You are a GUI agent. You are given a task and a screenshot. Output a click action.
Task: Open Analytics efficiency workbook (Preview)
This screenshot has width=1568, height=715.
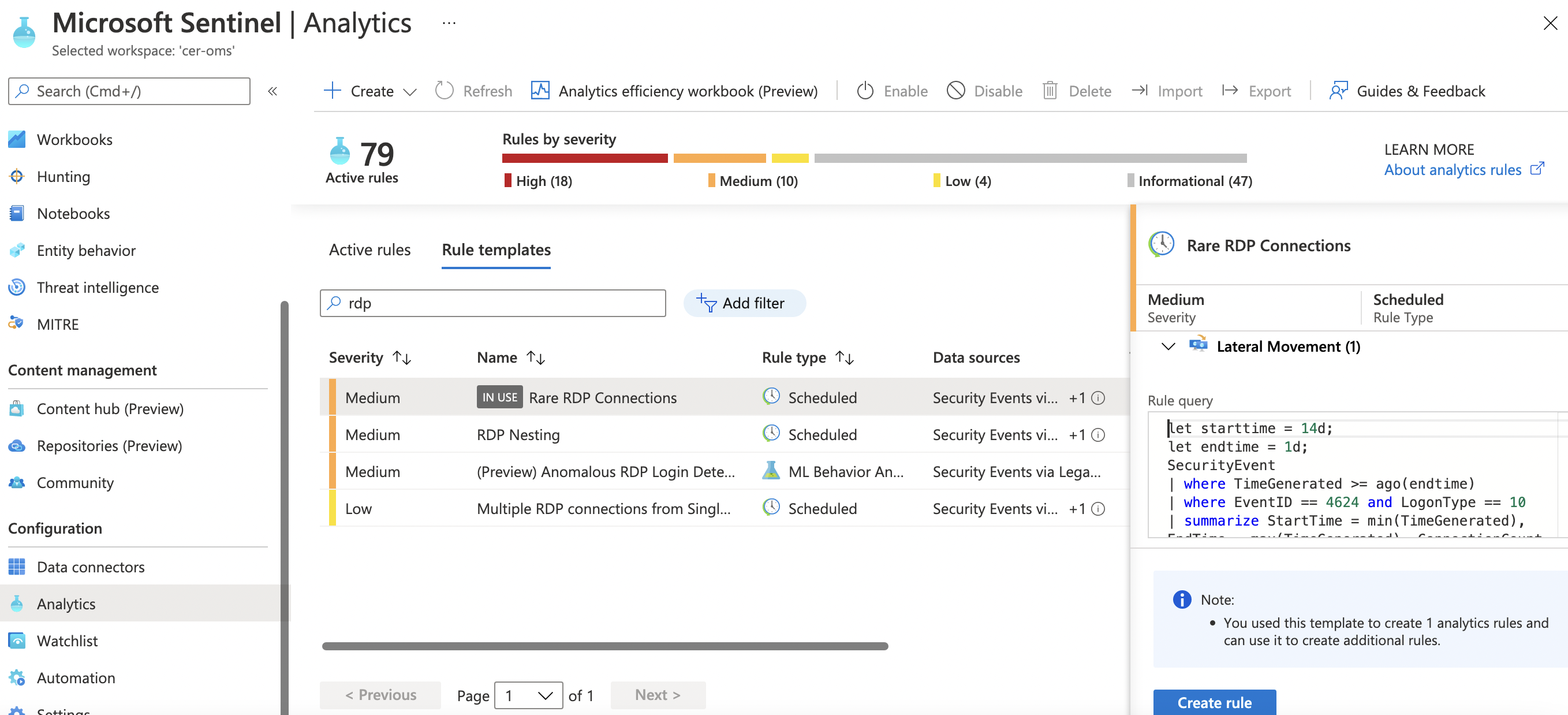pyautogui.click(x=674, y=91)
